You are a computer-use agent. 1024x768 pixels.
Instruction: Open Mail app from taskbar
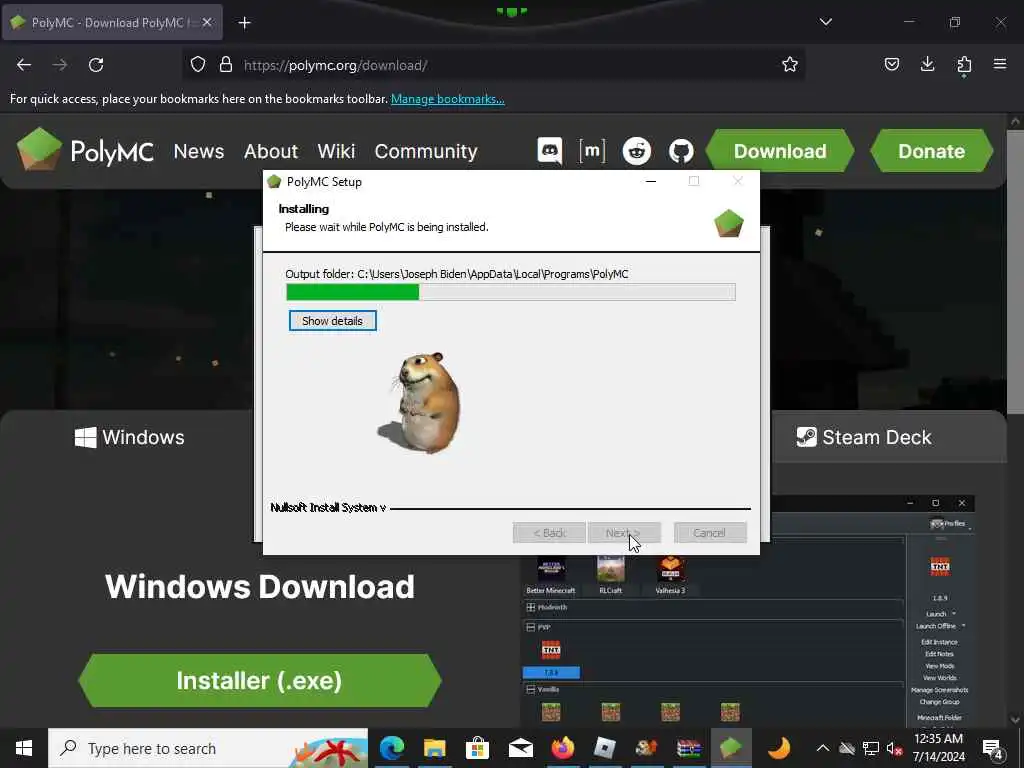click(x=520, y=748)
